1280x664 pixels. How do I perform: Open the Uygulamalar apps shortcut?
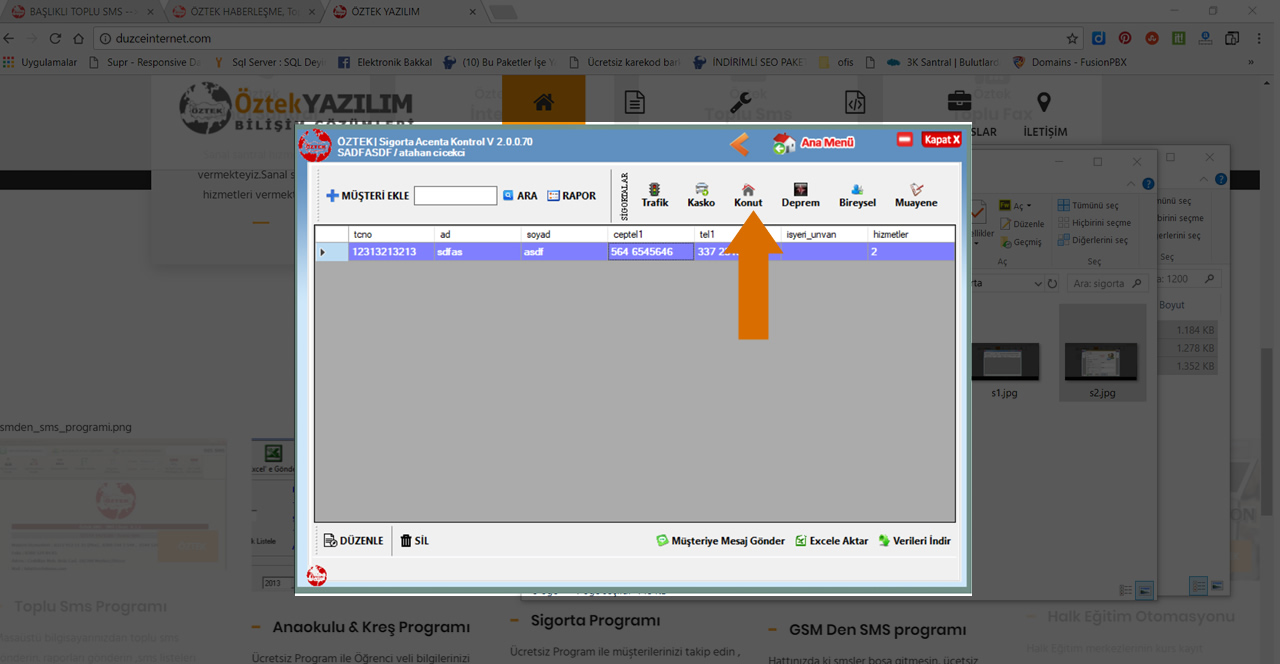(x=41, y=62)
